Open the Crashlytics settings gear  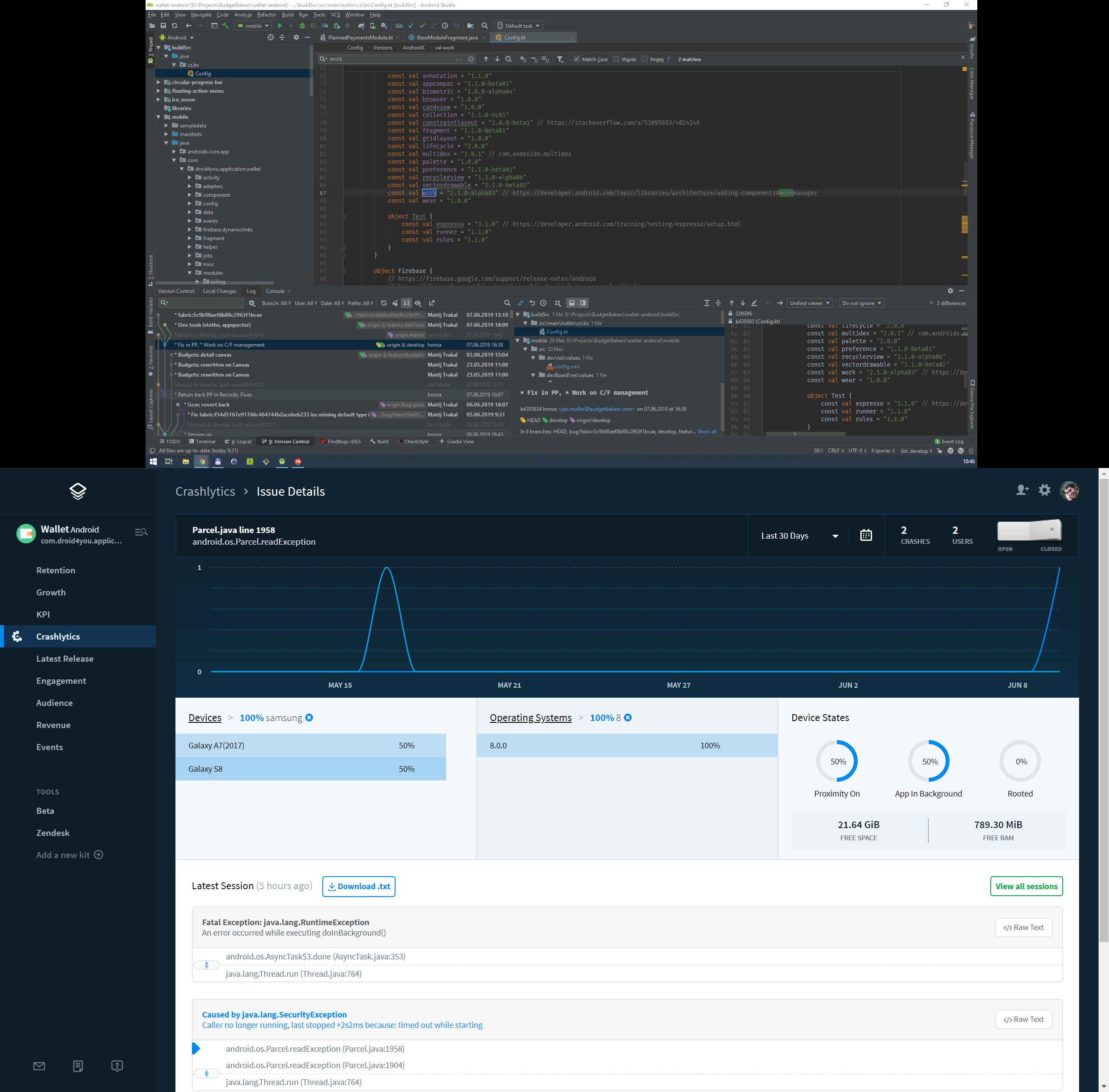coord(1045,490)
